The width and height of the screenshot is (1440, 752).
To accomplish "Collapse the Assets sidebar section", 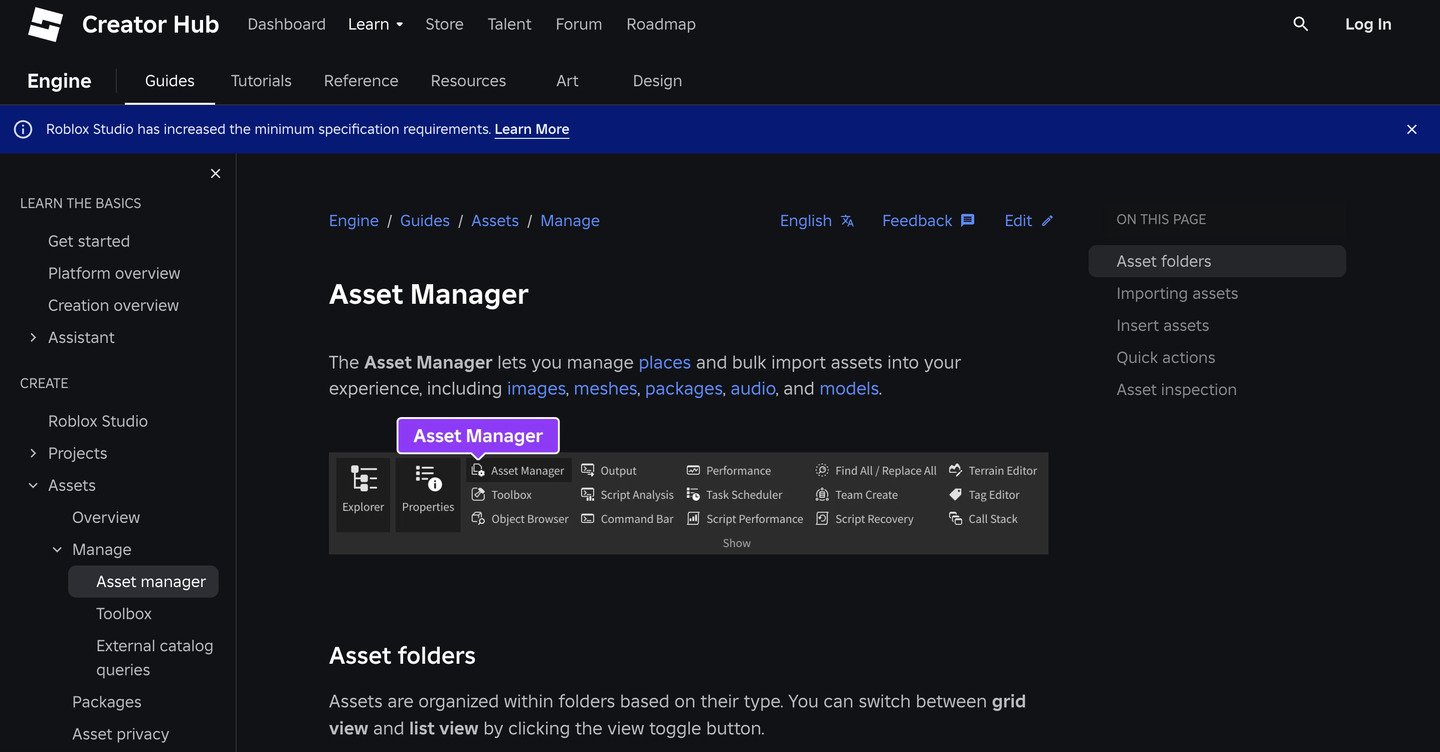I will [x=33, y=485].
